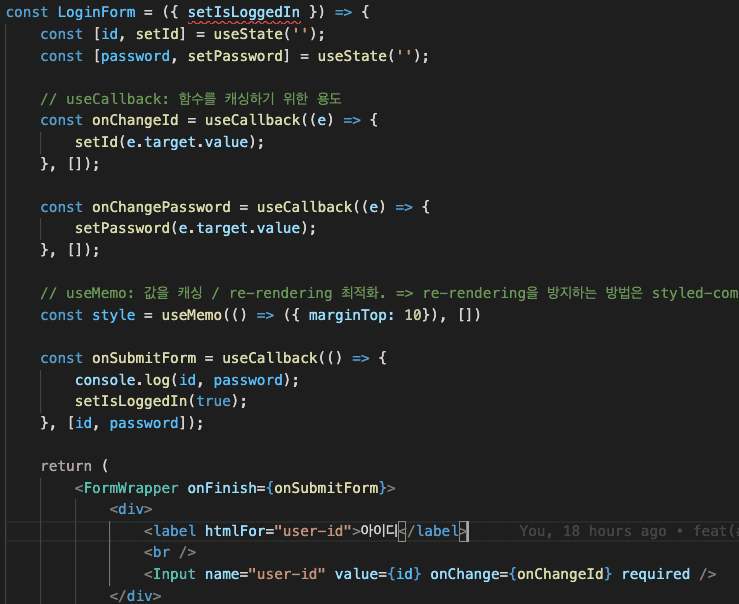Click the opening div tag
This screenshot has height=604, width=739.
pyautogui.click(x=131, y=509)
